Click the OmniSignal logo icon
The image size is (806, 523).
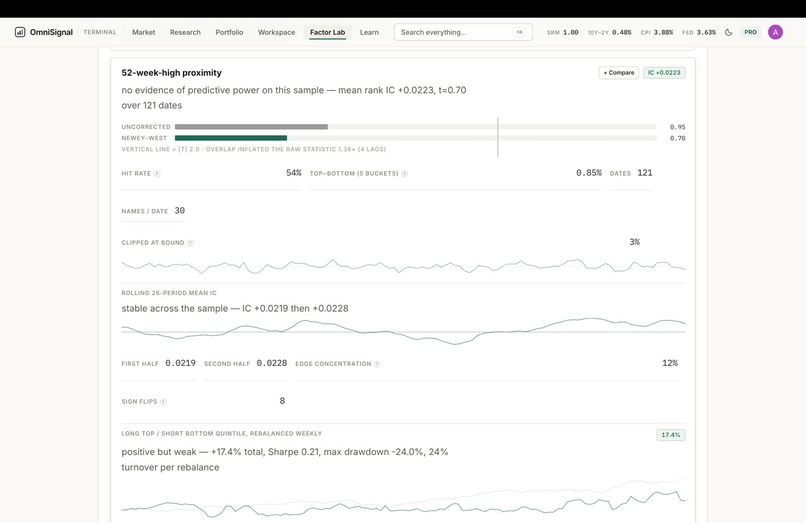pos(20,32)
